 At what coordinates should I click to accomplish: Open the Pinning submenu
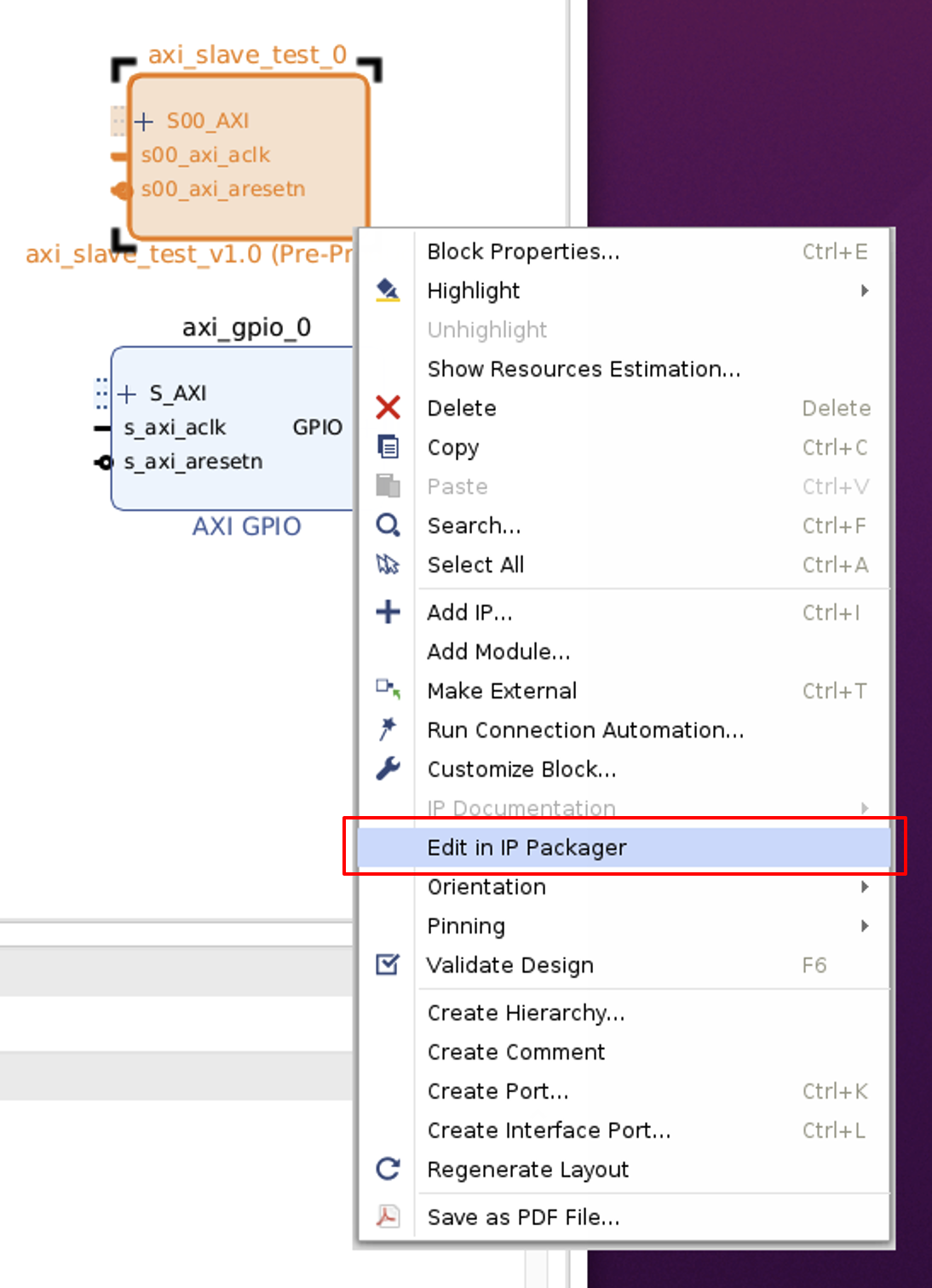(466, 926)
